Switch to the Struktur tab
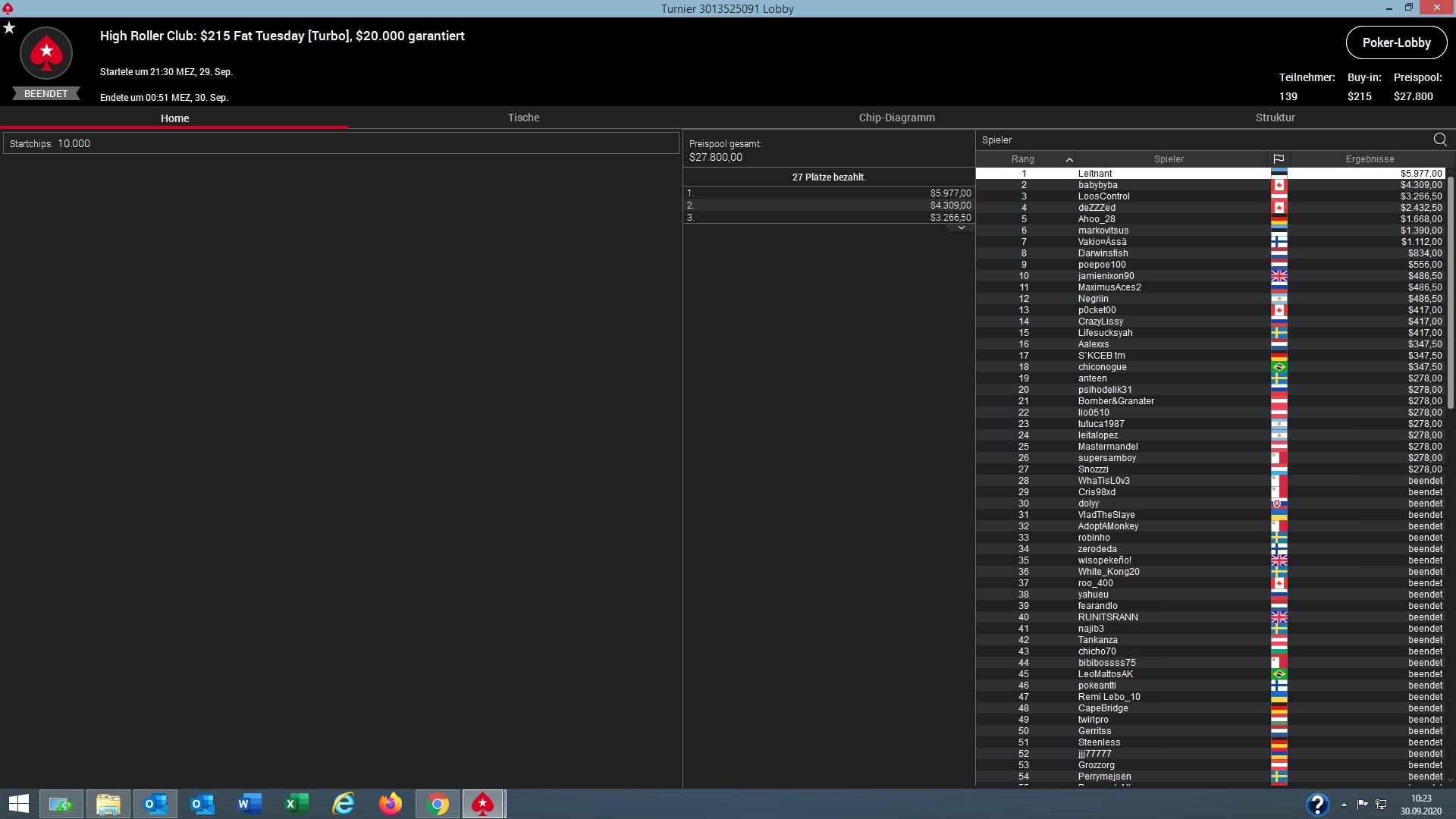This screenshot has width=1456, height=819. 1275,118
